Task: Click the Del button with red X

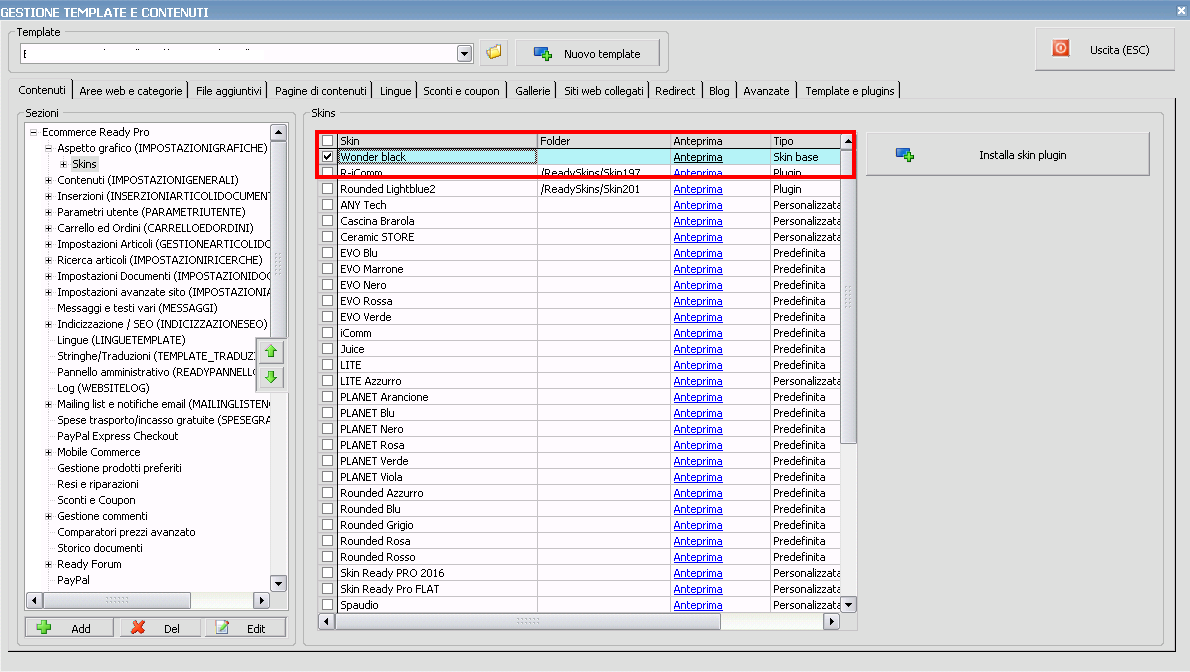Action: pos(157,628)
